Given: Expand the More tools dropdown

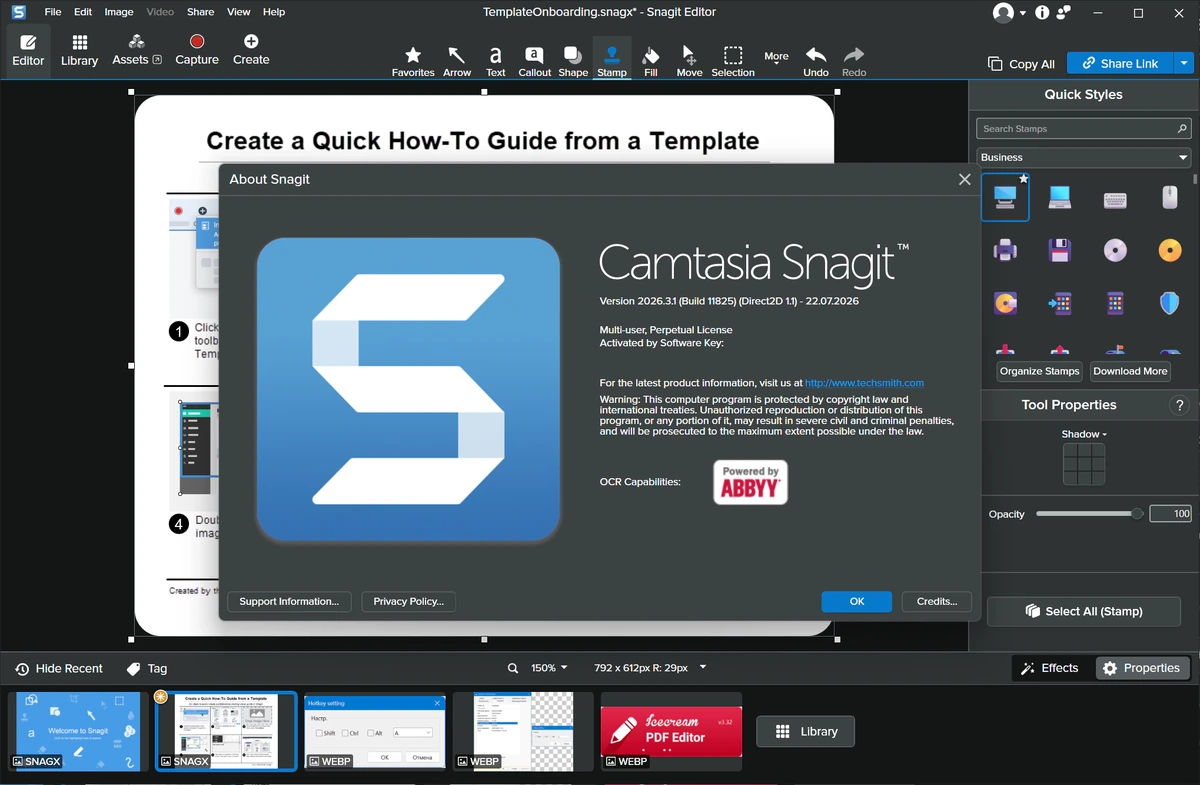Looking at the screenshot, I should (x=776, y=59).
